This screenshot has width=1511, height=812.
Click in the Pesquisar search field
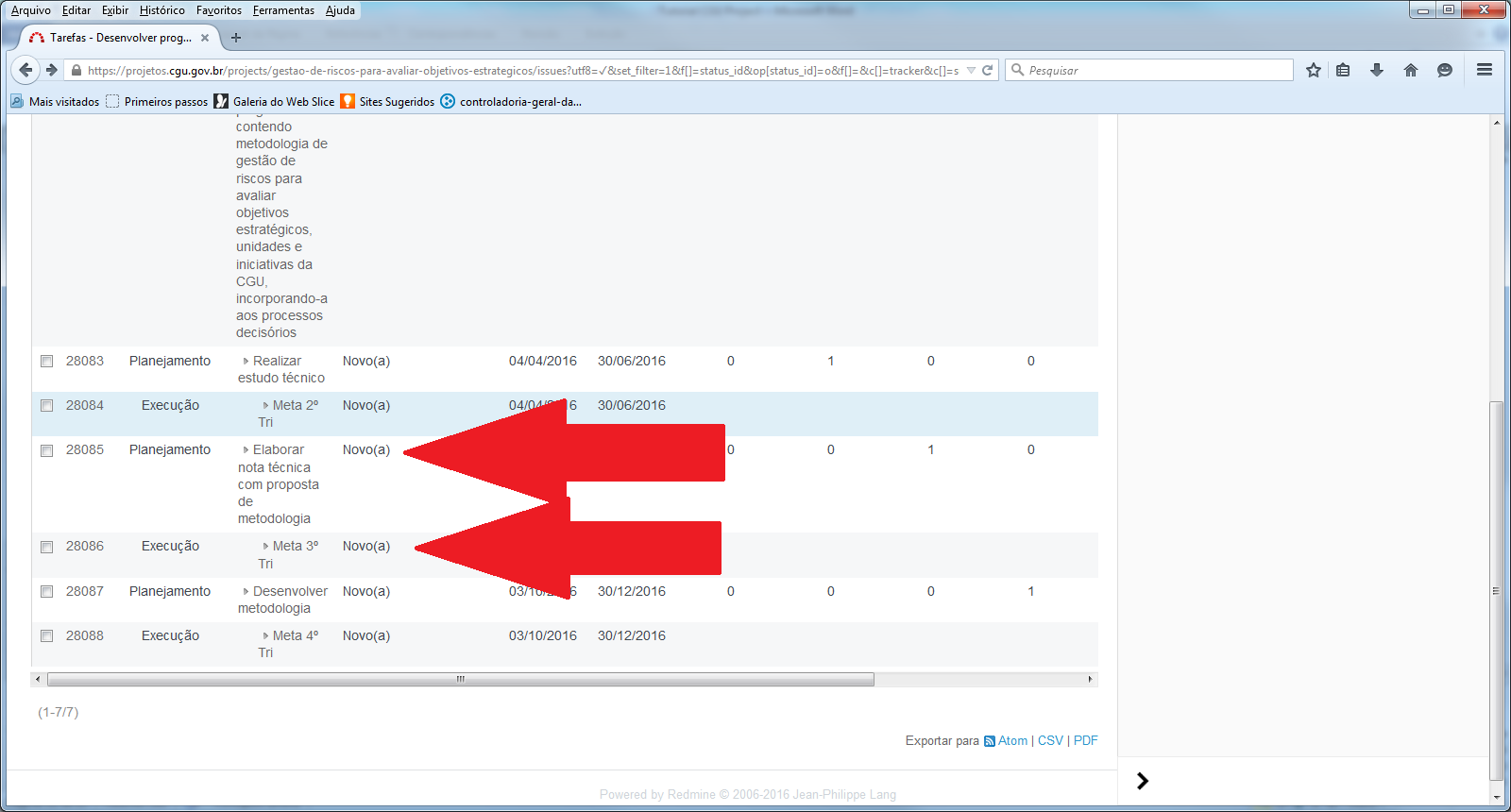(x=1157, y=70)
